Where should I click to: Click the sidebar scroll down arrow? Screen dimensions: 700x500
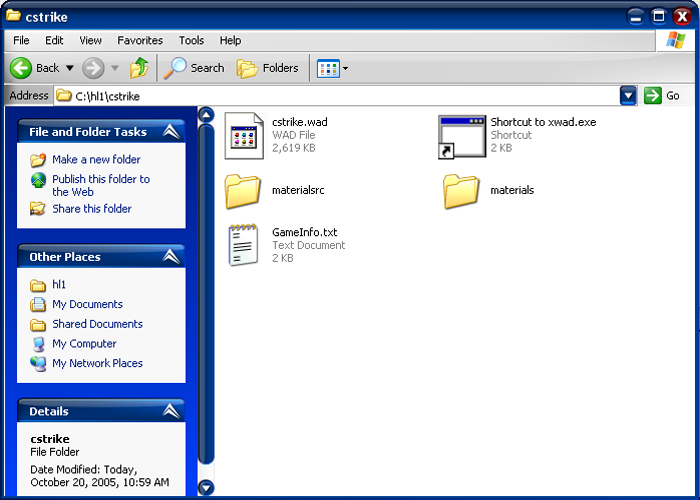pos(206,488)
